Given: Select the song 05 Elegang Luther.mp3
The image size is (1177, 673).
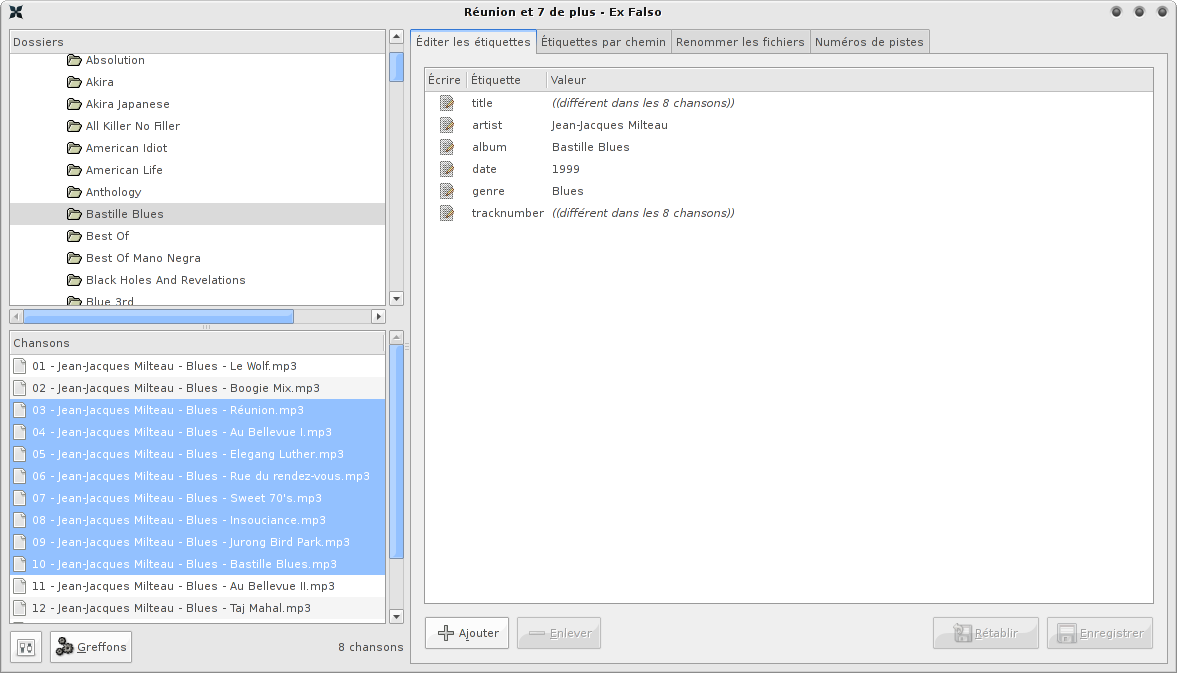Looking at the screenshot, I should [x=197, y=454].
